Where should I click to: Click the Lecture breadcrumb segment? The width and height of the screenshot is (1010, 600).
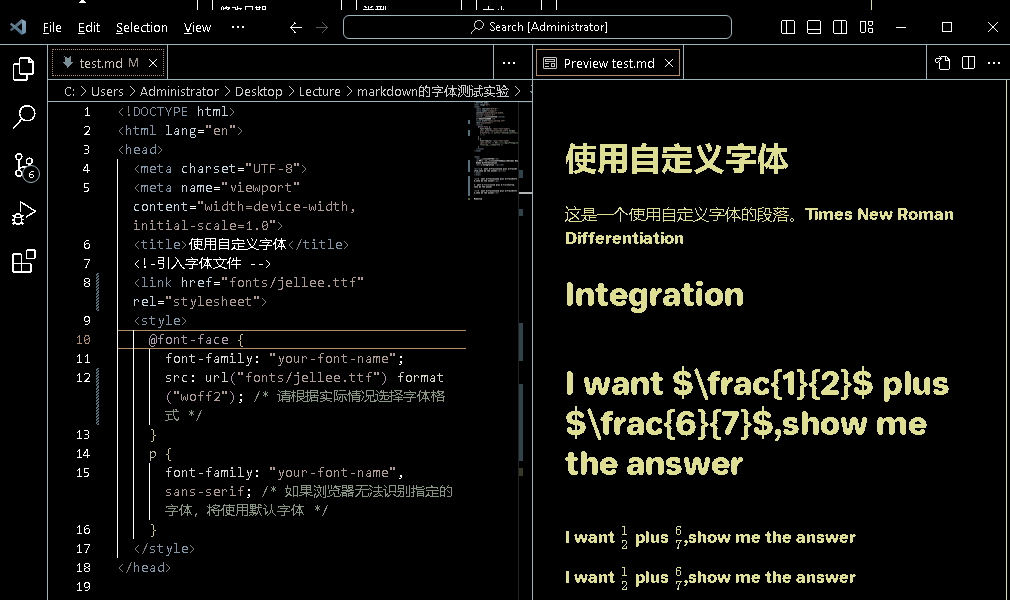pyautogui.click(x=319, y=92)
